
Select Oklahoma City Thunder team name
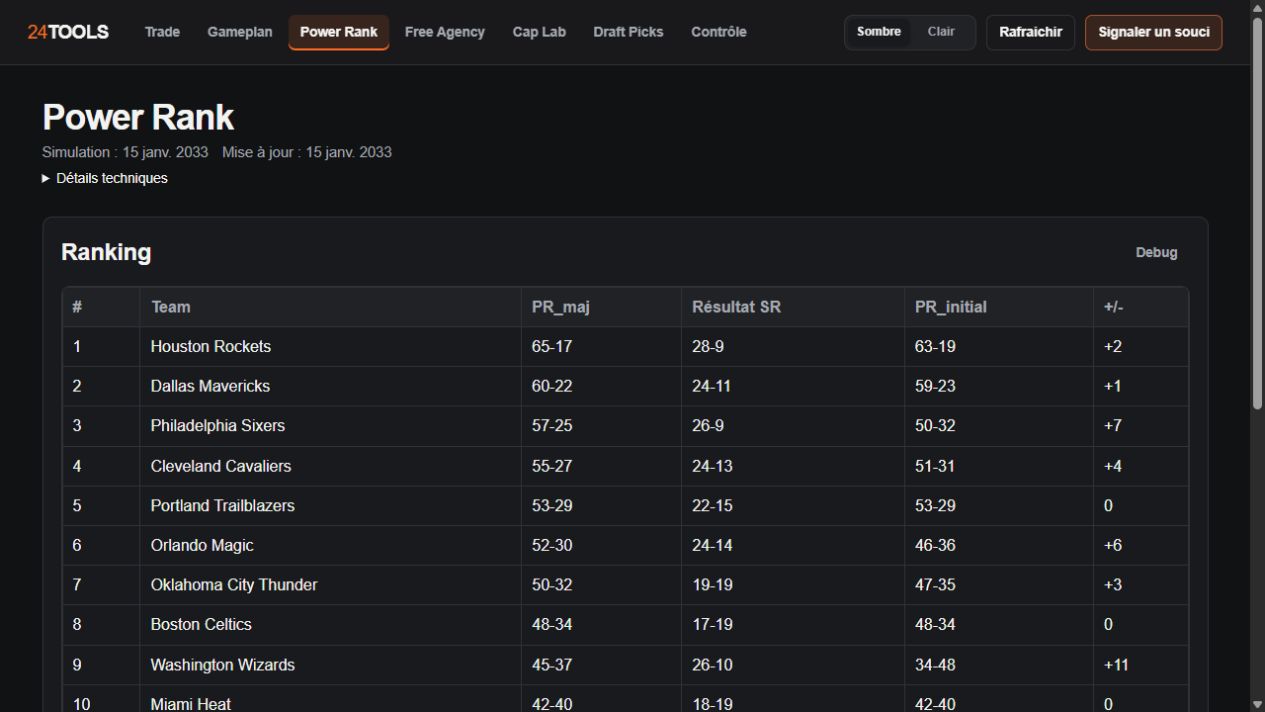pos(234,585)
